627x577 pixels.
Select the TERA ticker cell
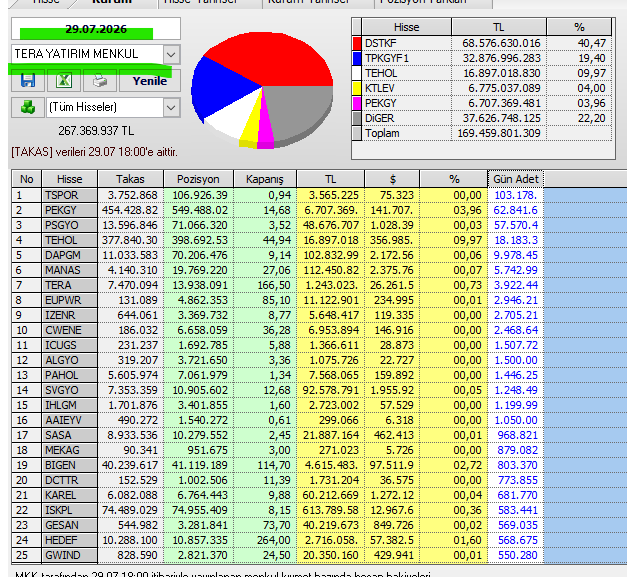click(x=70, y=285)
